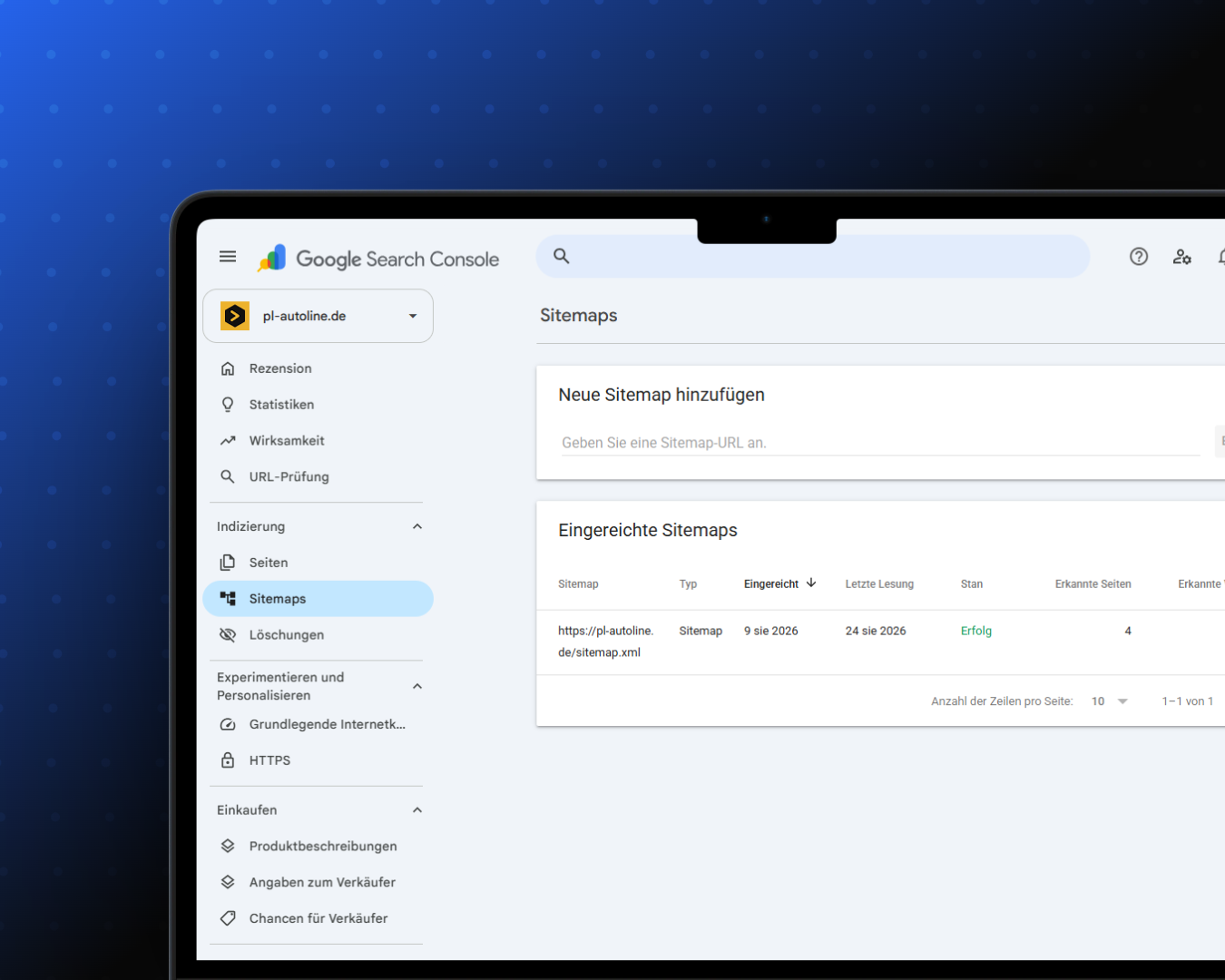This screenshot has height=980, width=1225.
Task: Click the Sitemap type cell
Action: [701, 631]
